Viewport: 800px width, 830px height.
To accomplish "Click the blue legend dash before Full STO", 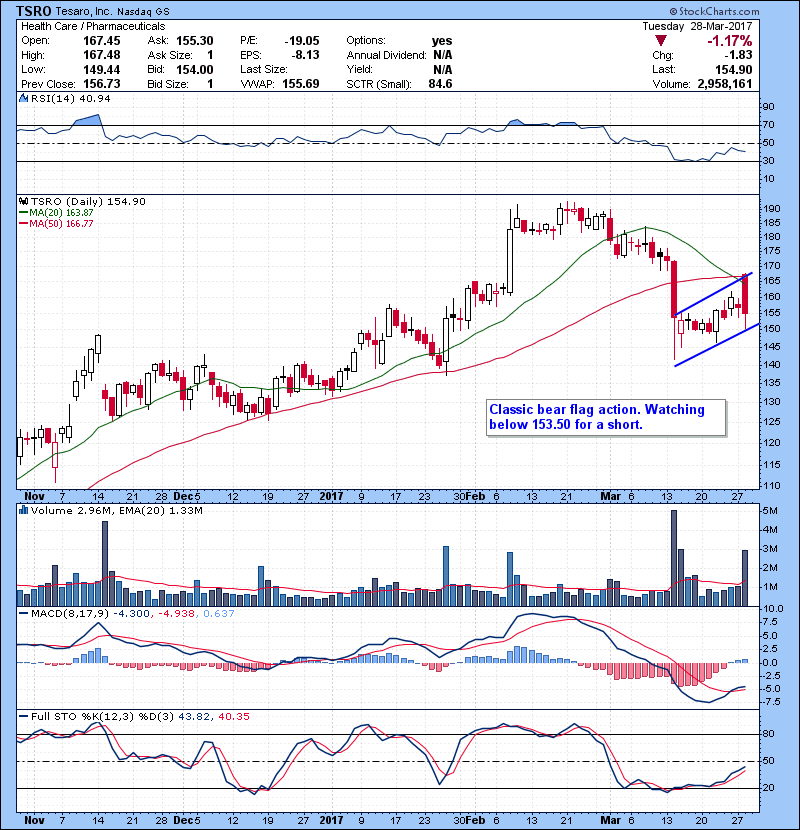I will pyautogui.click(x=23, y=717).
